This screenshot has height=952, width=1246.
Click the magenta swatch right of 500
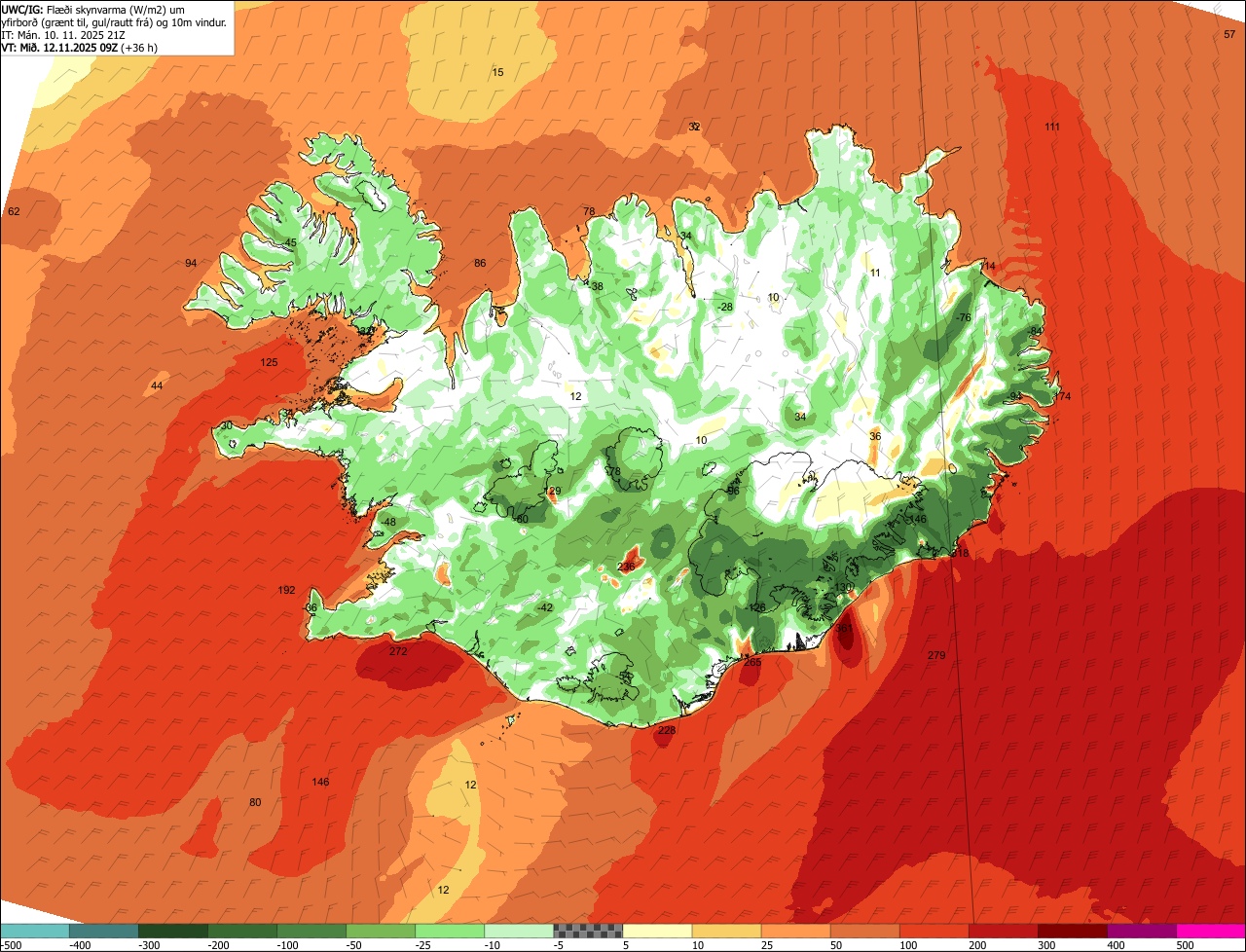click(x=1210, y=931)
